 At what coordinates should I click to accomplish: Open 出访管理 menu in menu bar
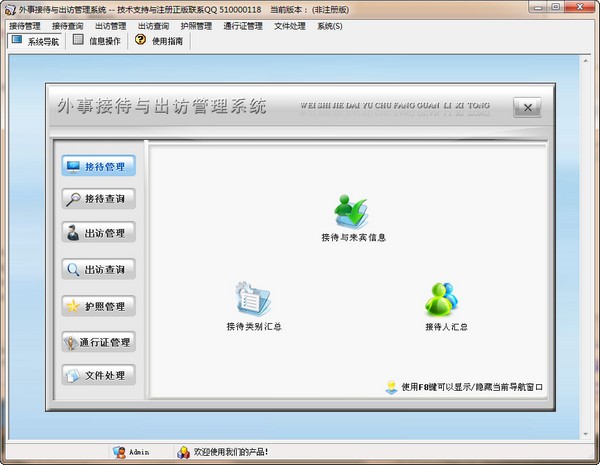111,26
